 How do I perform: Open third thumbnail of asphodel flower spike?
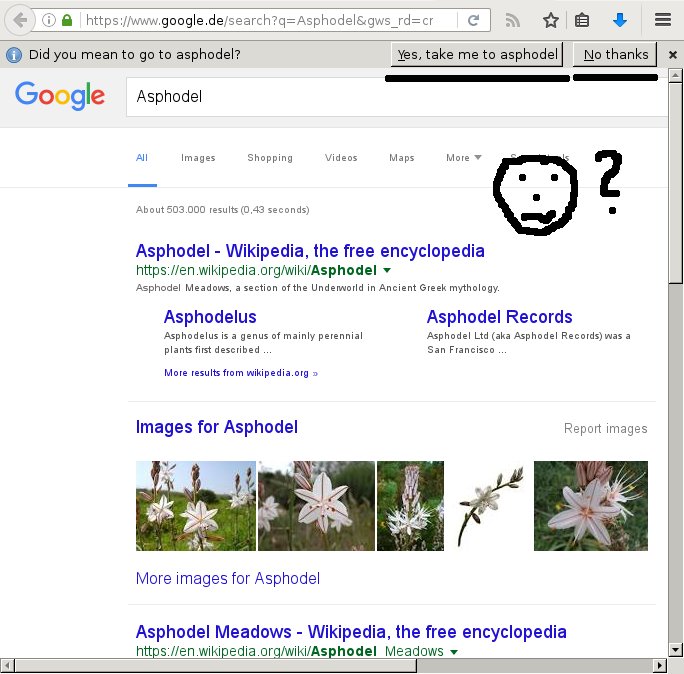click(410, 506)
